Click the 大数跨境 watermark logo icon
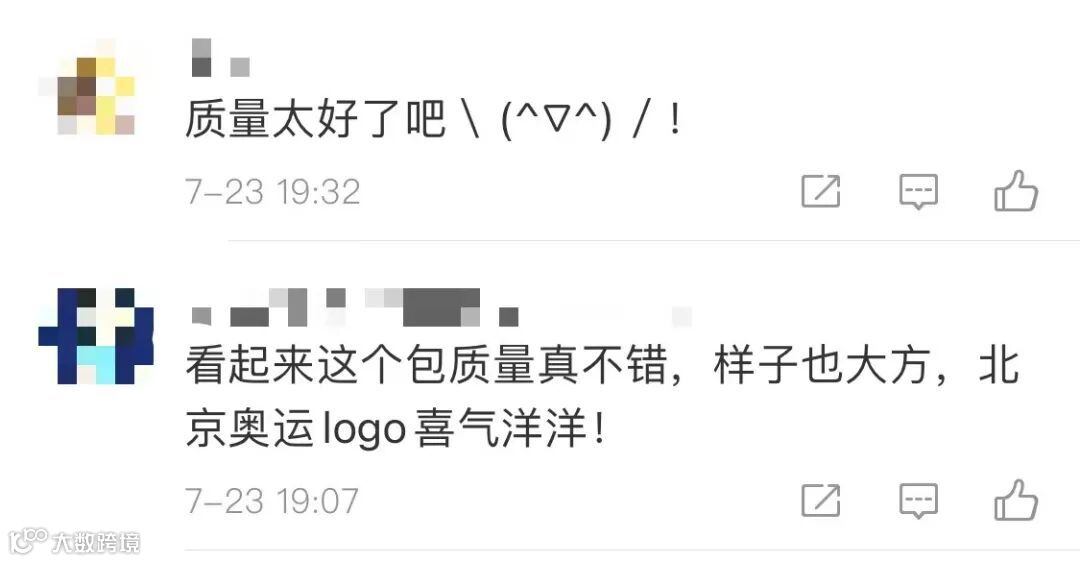1080x562 pixels. click(28, 541)
